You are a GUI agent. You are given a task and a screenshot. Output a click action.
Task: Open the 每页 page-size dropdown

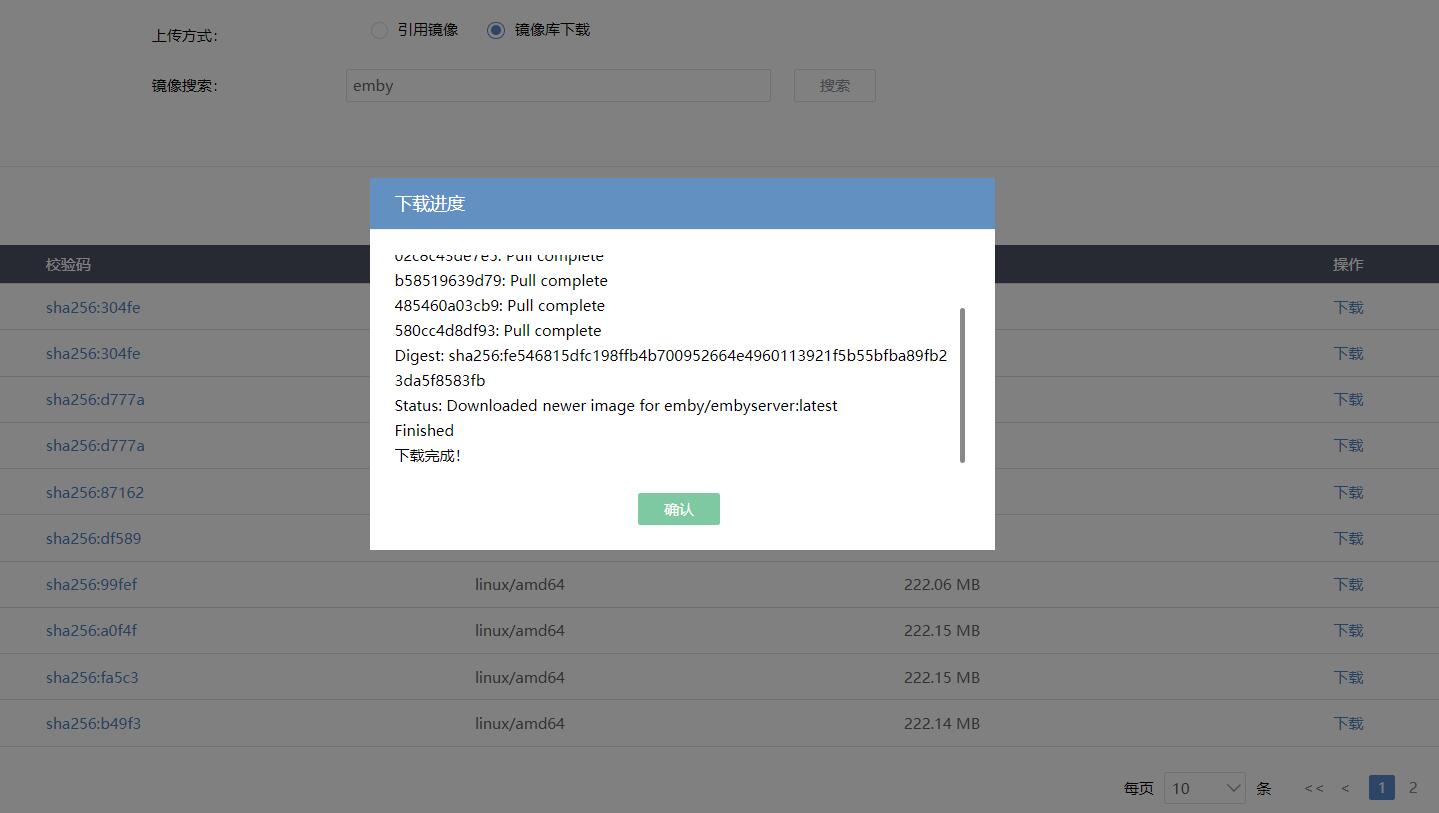1205,788
